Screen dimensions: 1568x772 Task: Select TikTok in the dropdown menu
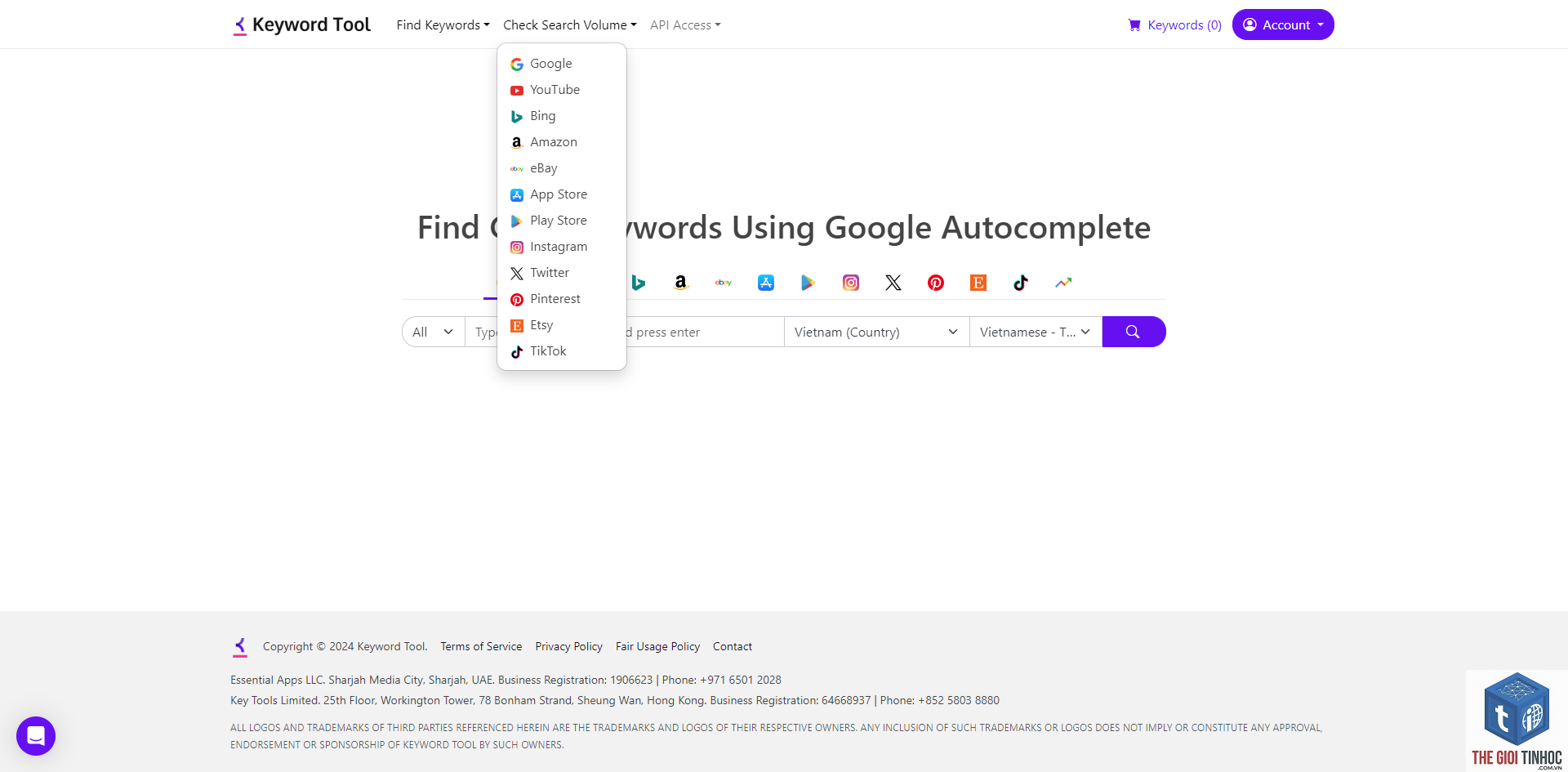coord(562,351)
